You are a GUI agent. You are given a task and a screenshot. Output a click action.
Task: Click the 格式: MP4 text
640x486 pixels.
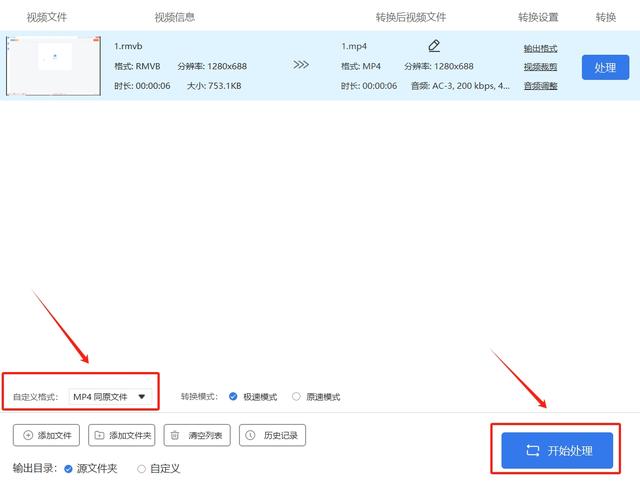pos(361,66)
